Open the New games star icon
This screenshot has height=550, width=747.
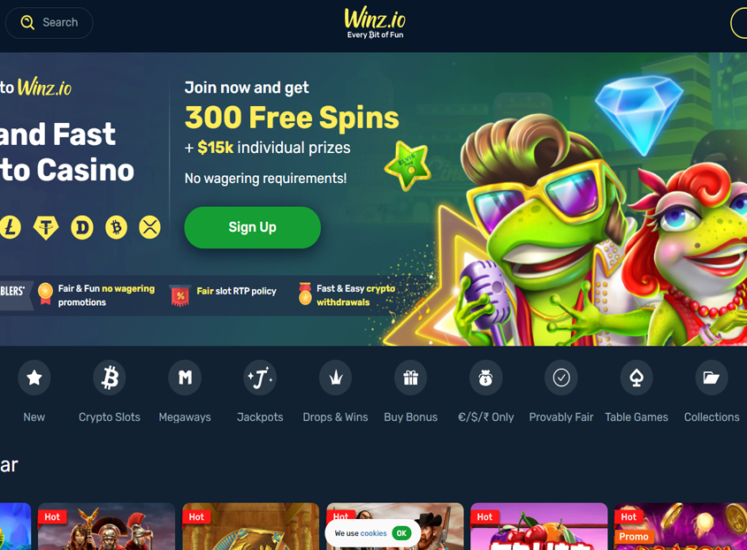click(x=34, y=378)
